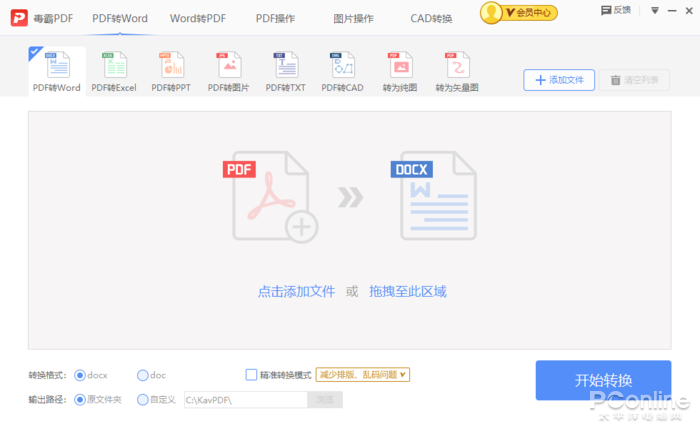Select the PDF转Word conversion icon
Viewport: 700px width, 429px height.
coord(58,65)
